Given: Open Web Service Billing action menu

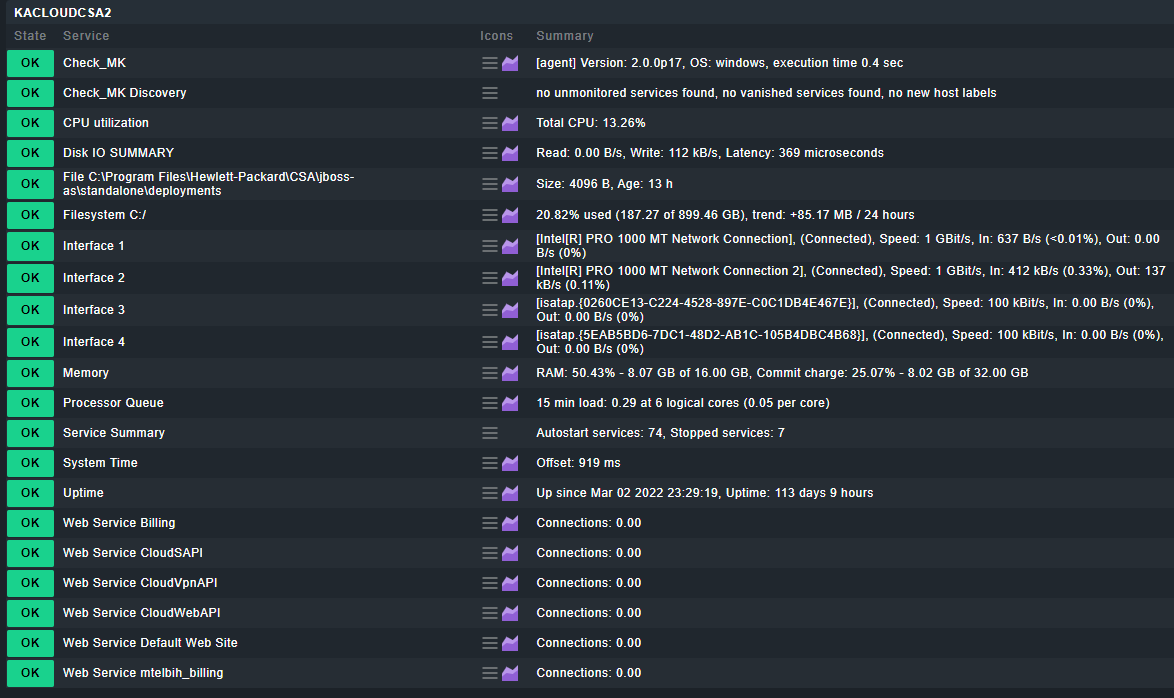Looking at the screenshot, I should tap(490, 524).
